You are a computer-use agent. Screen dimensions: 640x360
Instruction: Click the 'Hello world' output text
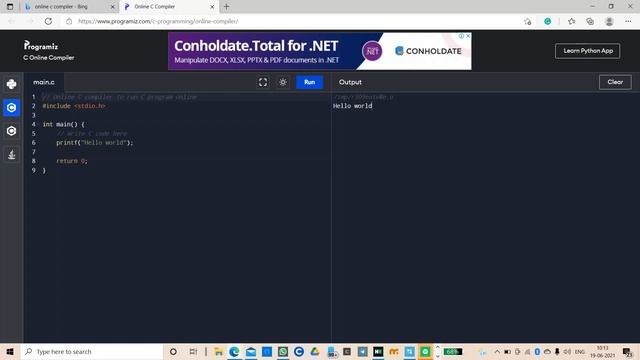click(352, 106)
